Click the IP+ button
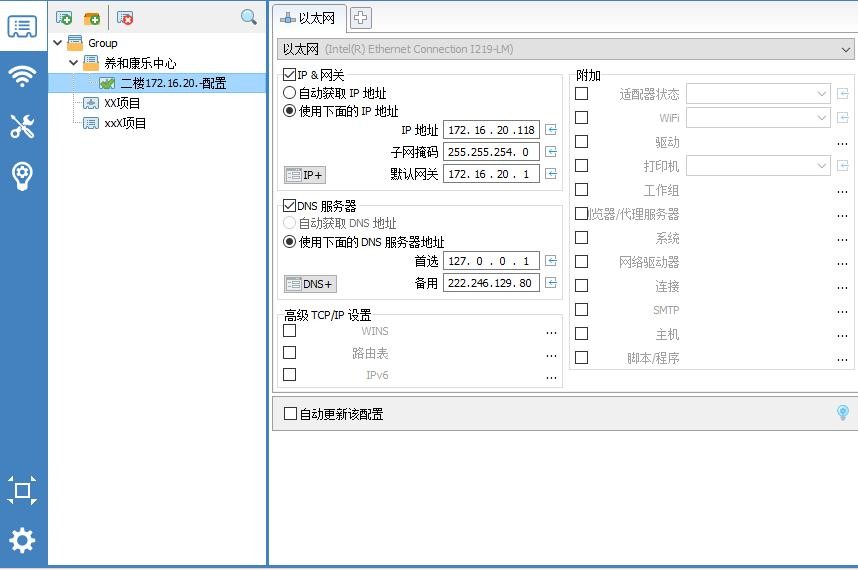The image size is (858, 570). [x=305, y=175]
